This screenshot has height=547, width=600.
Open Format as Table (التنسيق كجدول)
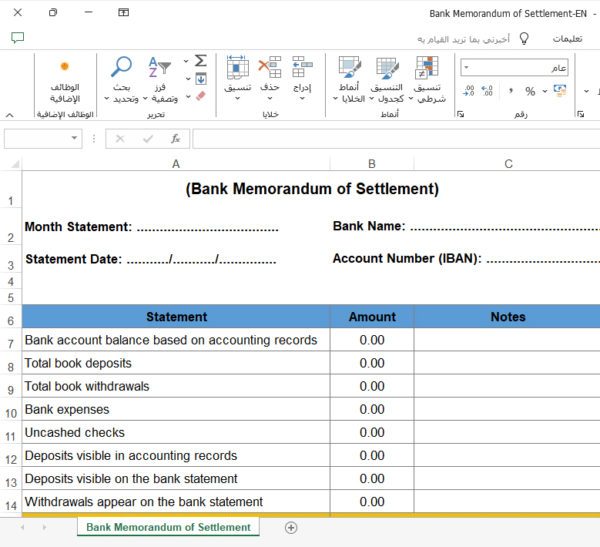point(388,68)
